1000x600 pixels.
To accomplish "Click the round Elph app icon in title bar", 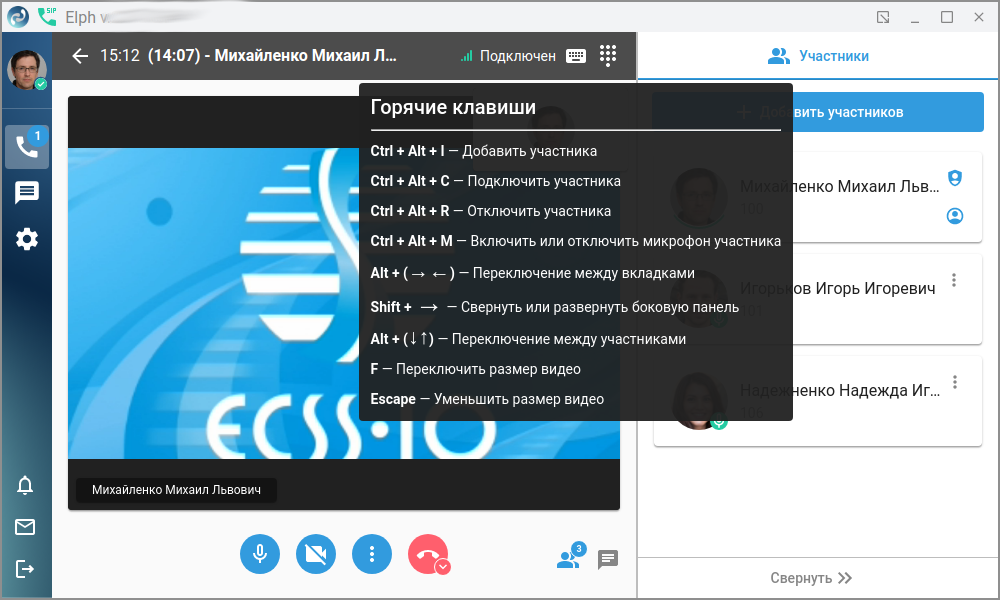I will pos(18,17).
